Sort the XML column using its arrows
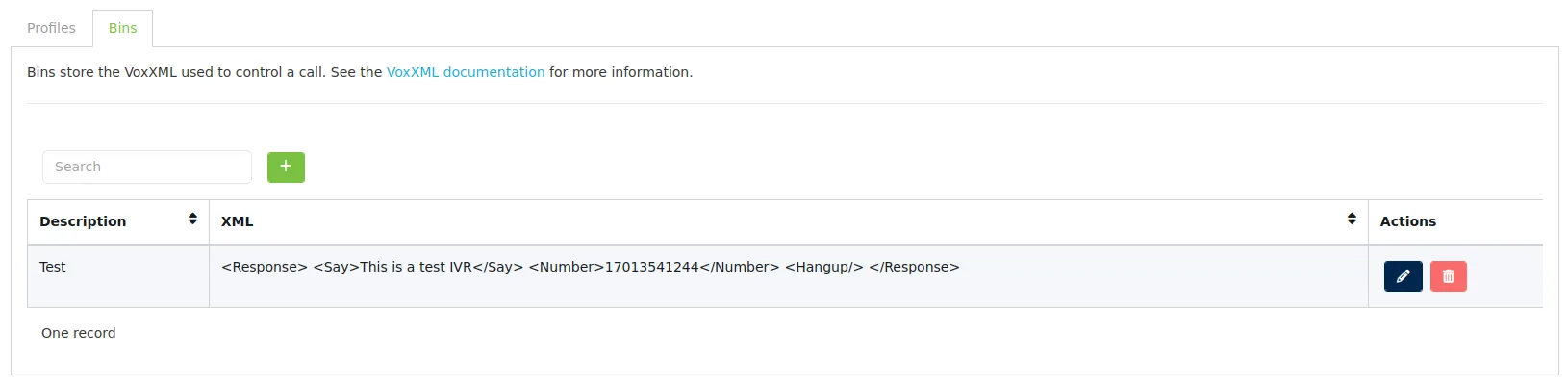 (1352, 220)
